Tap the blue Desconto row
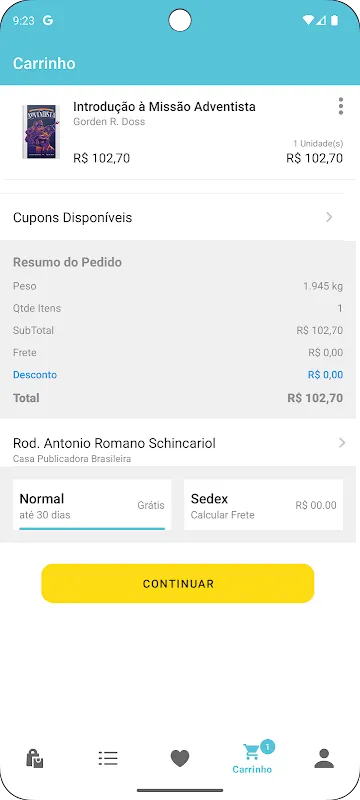This screenshot has height=800, width=360. pyautogui.click(x=178, y=375)
